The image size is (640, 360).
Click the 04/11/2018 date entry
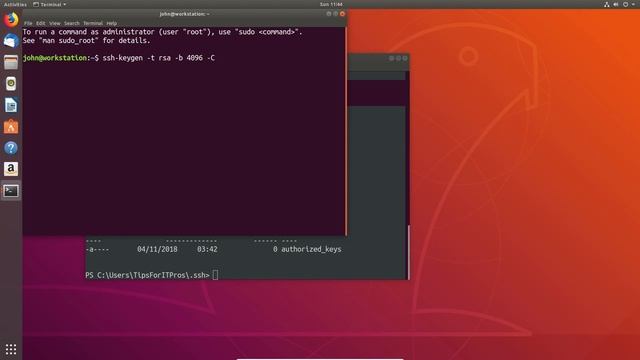click(157, 249)
